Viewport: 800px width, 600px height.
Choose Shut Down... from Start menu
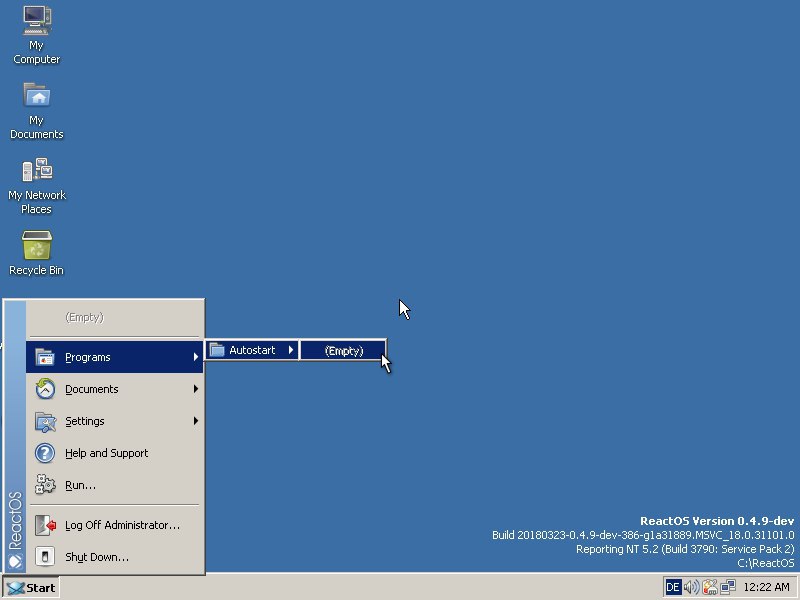click(x=115, y=557)
